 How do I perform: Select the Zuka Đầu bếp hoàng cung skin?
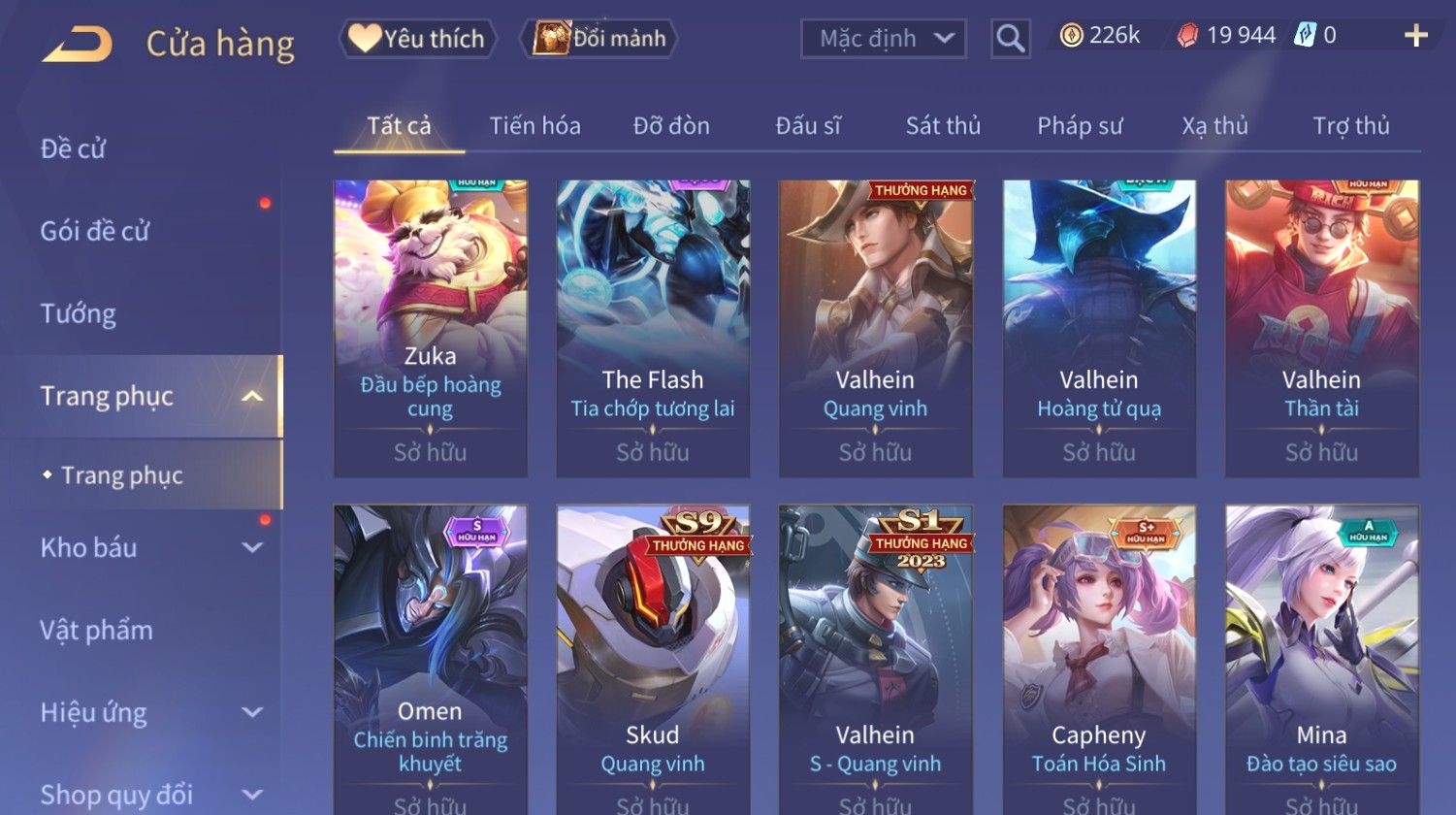(x=430, y=328)
